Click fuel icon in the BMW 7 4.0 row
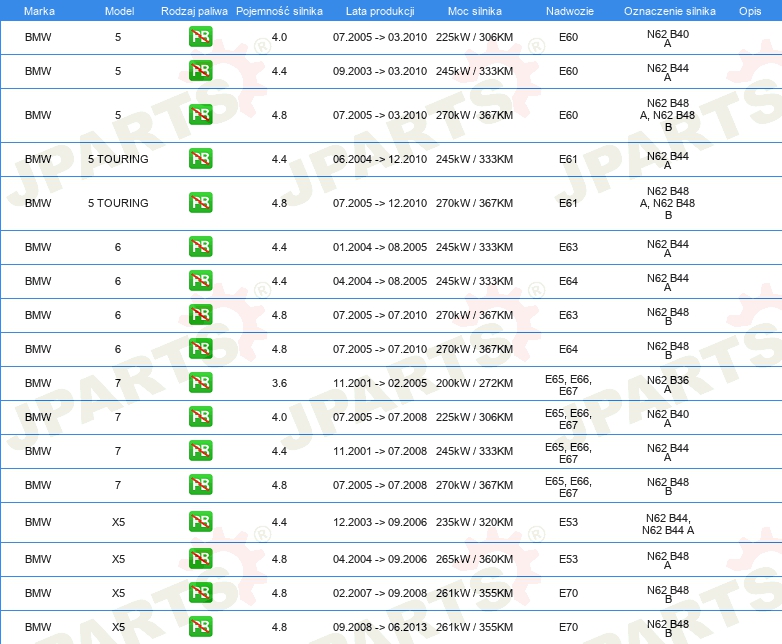 [200, 417]
